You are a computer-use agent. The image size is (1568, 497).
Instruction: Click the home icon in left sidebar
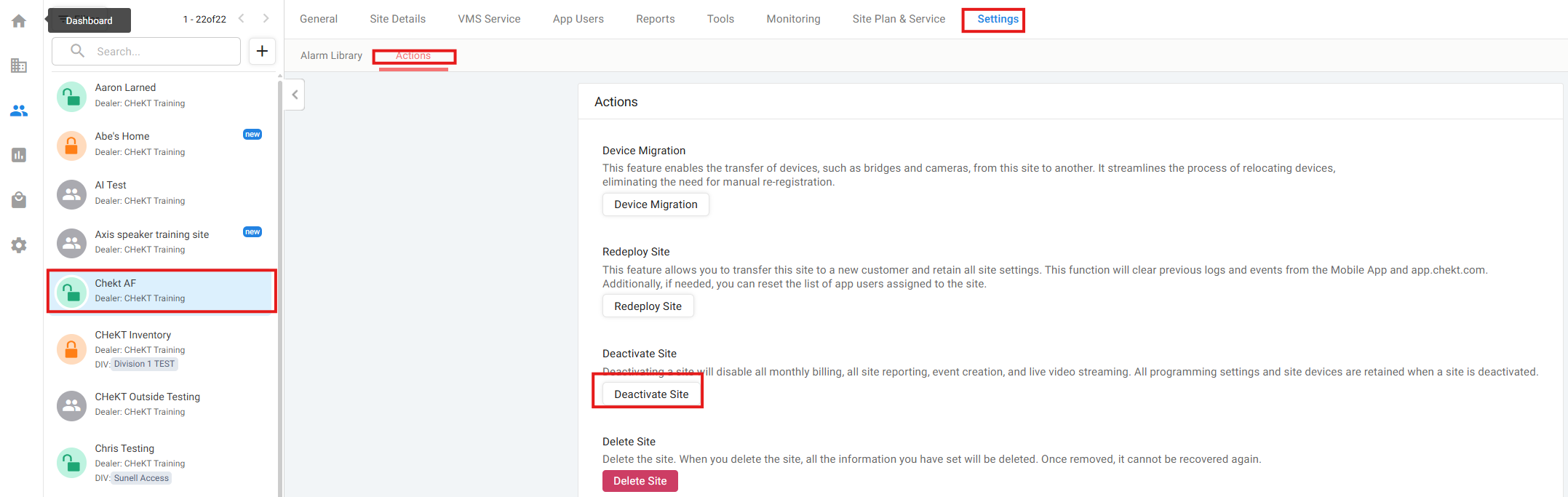click(19, 21)
